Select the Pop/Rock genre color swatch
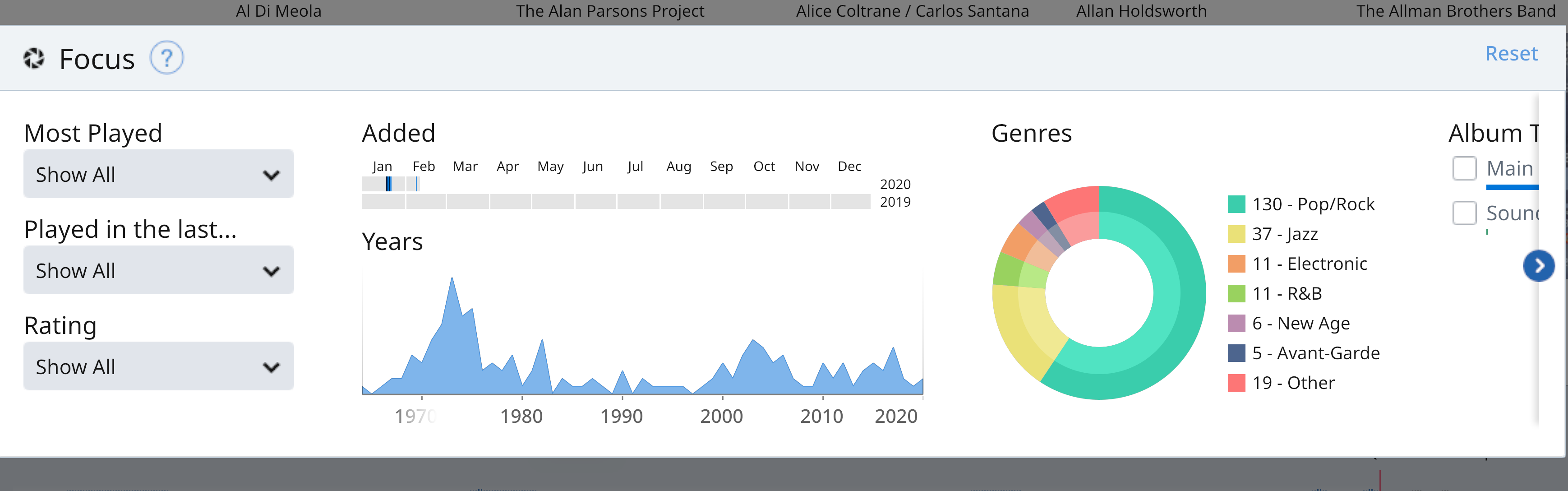1568x491 pixels. pyautogui.click(x=1236, y=204)
